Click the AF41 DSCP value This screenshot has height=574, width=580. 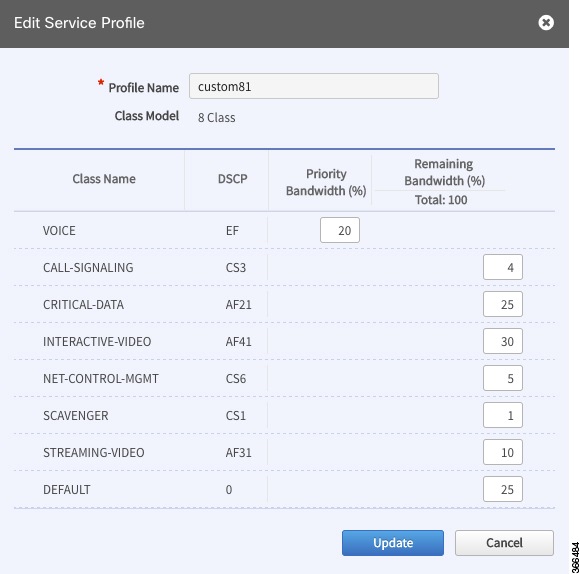(239, 342)
